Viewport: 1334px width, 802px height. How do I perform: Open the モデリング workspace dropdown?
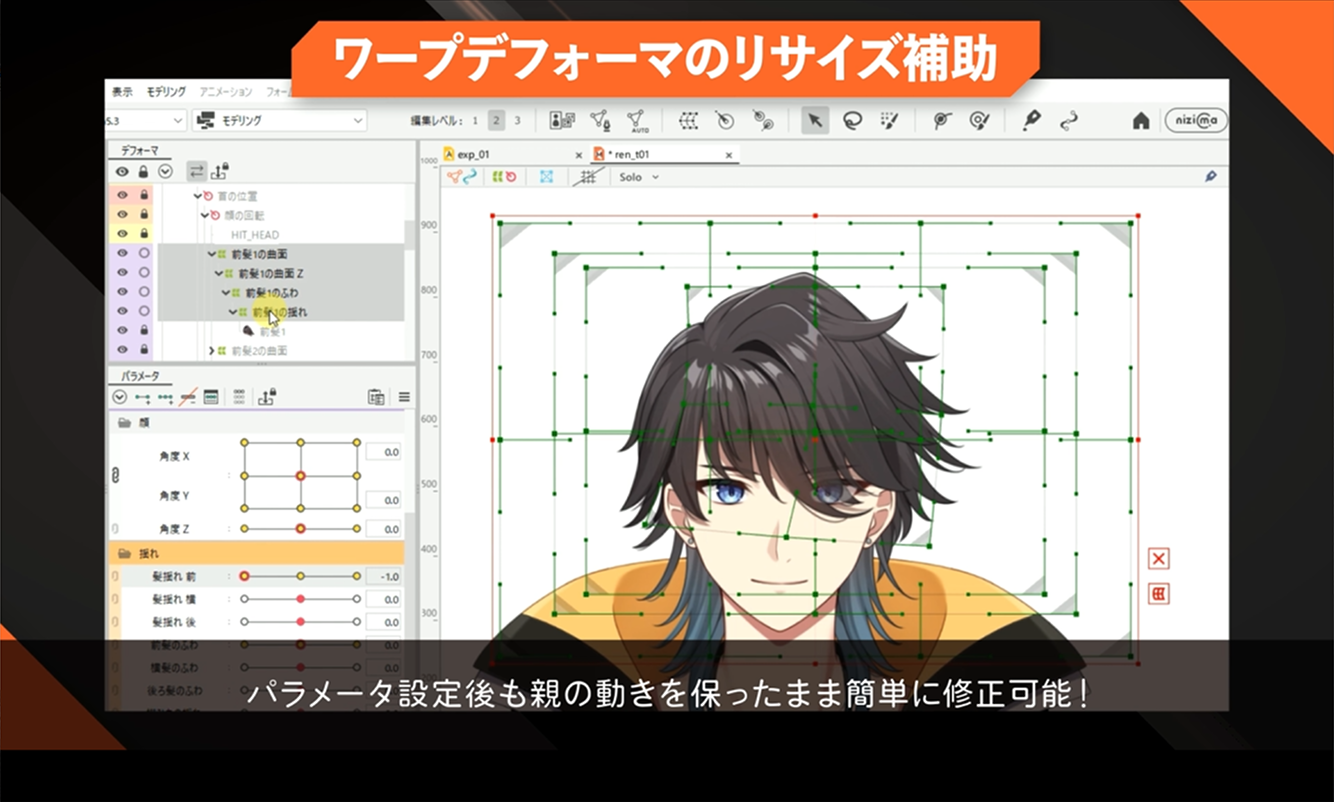tap(279, 121)
